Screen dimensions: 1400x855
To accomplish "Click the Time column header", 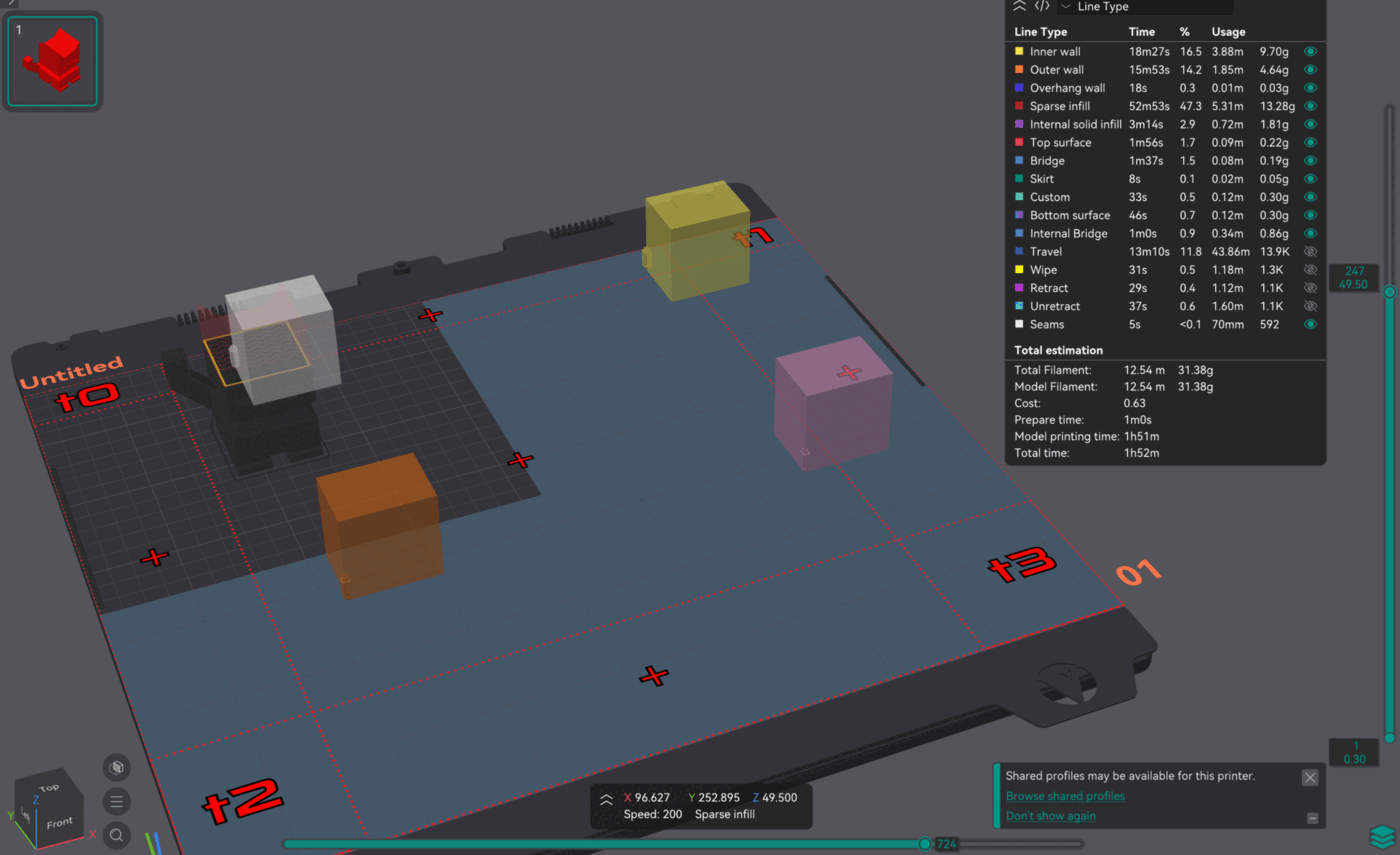I will coord(1141,32).
